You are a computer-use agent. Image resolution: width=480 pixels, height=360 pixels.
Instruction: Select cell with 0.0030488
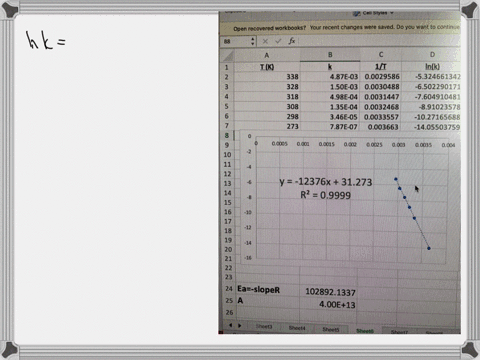click(x=381, y=87)
